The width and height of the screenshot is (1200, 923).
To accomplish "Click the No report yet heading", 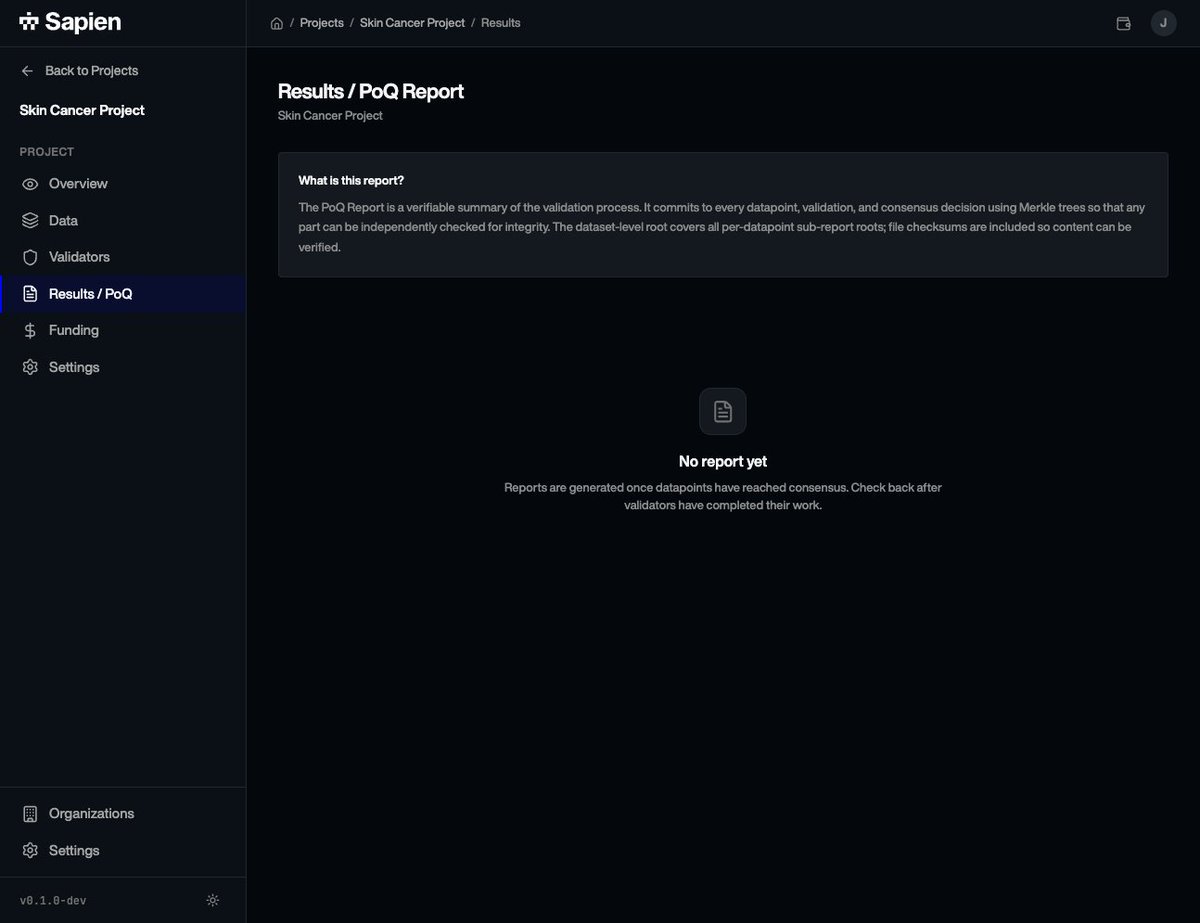I will [723, 462].
